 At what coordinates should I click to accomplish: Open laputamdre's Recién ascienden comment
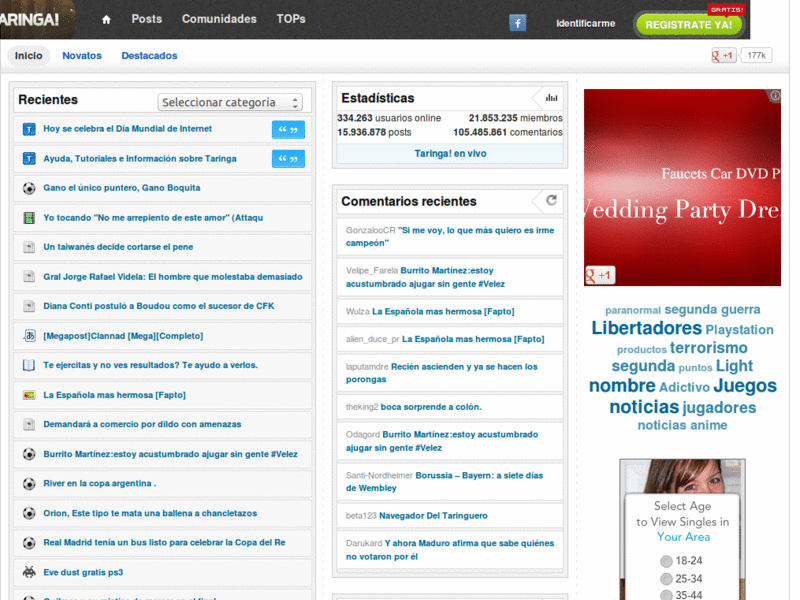click(x=442, y=373)
